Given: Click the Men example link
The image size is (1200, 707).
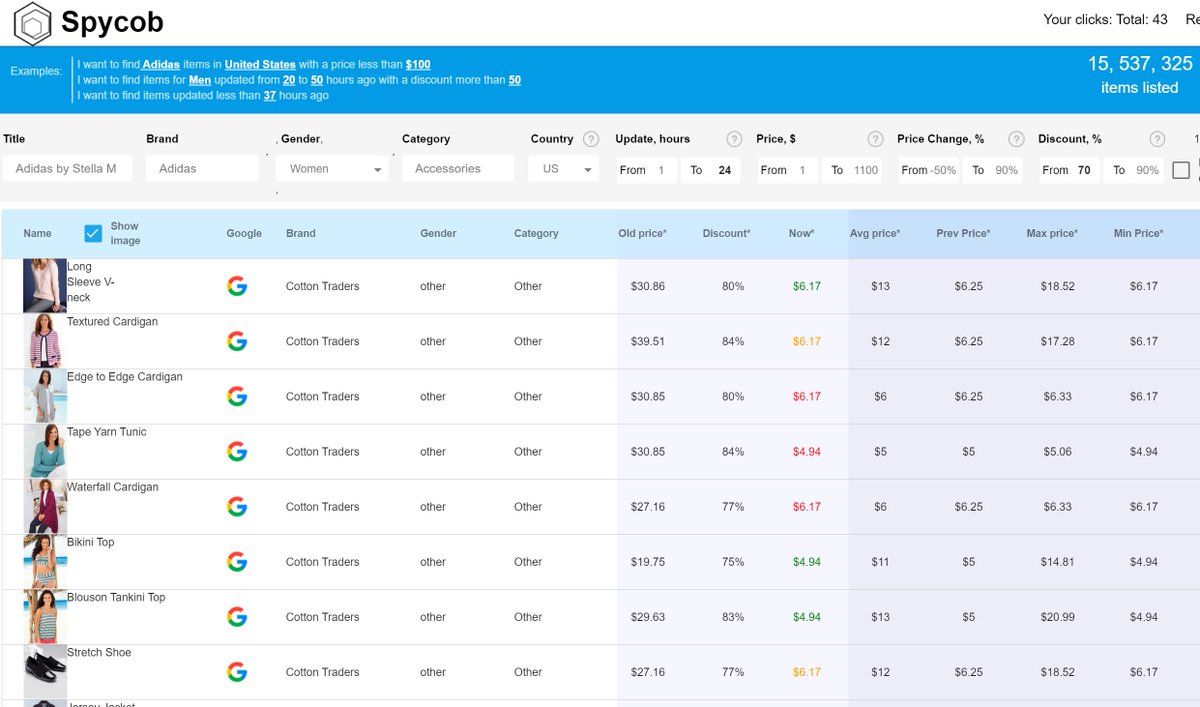Looking at the screenshot, I should (200, 80).
